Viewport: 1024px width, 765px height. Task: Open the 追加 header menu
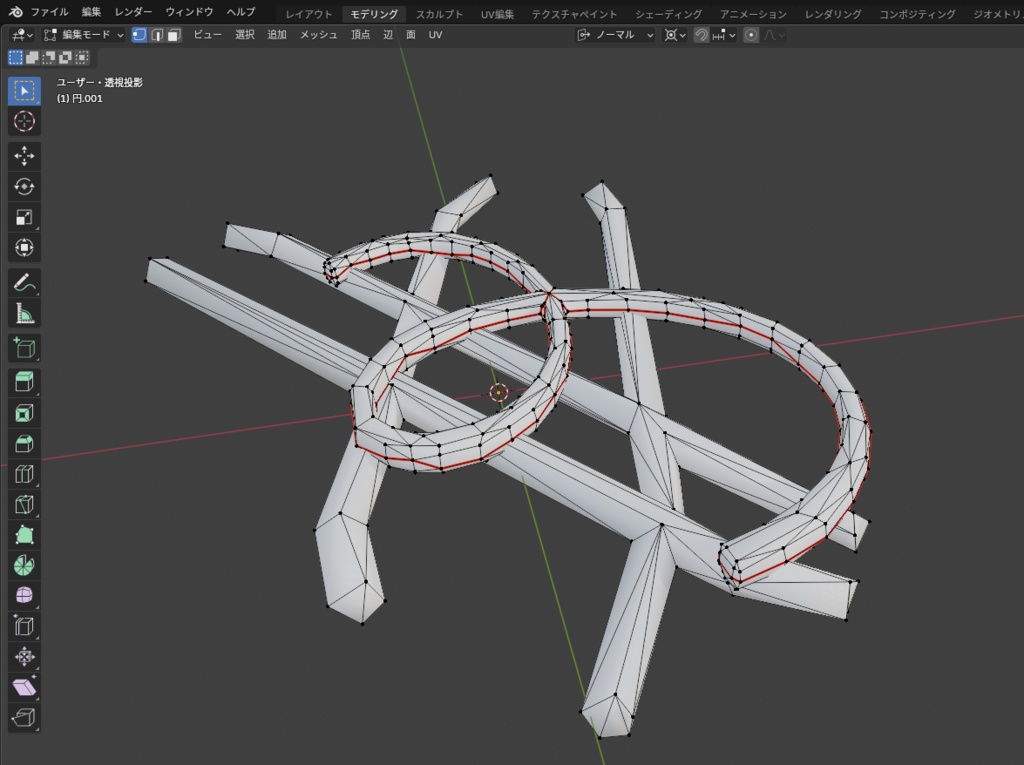pos(277,35)
